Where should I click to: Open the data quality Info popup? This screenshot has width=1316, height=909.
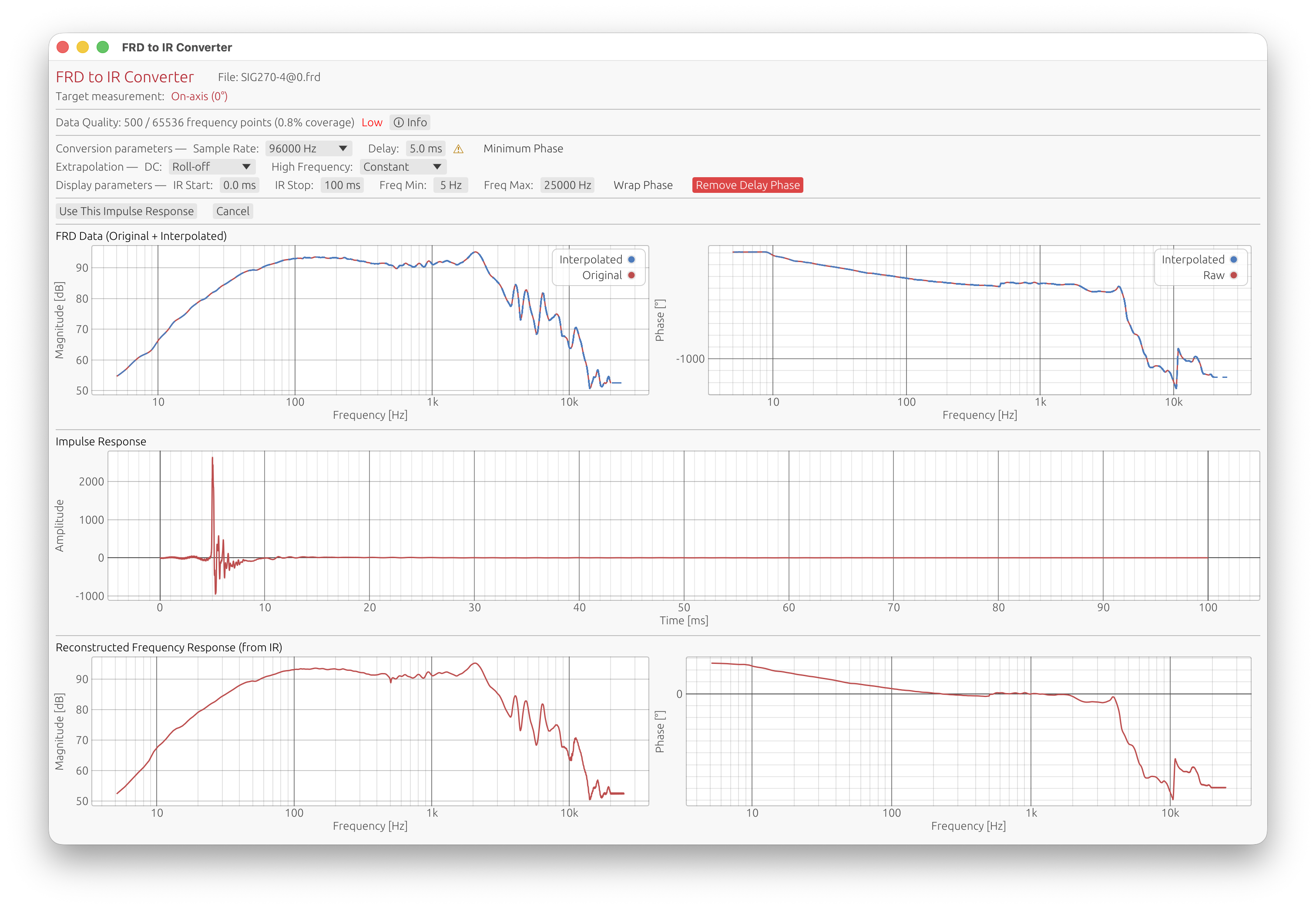point(410,122)
